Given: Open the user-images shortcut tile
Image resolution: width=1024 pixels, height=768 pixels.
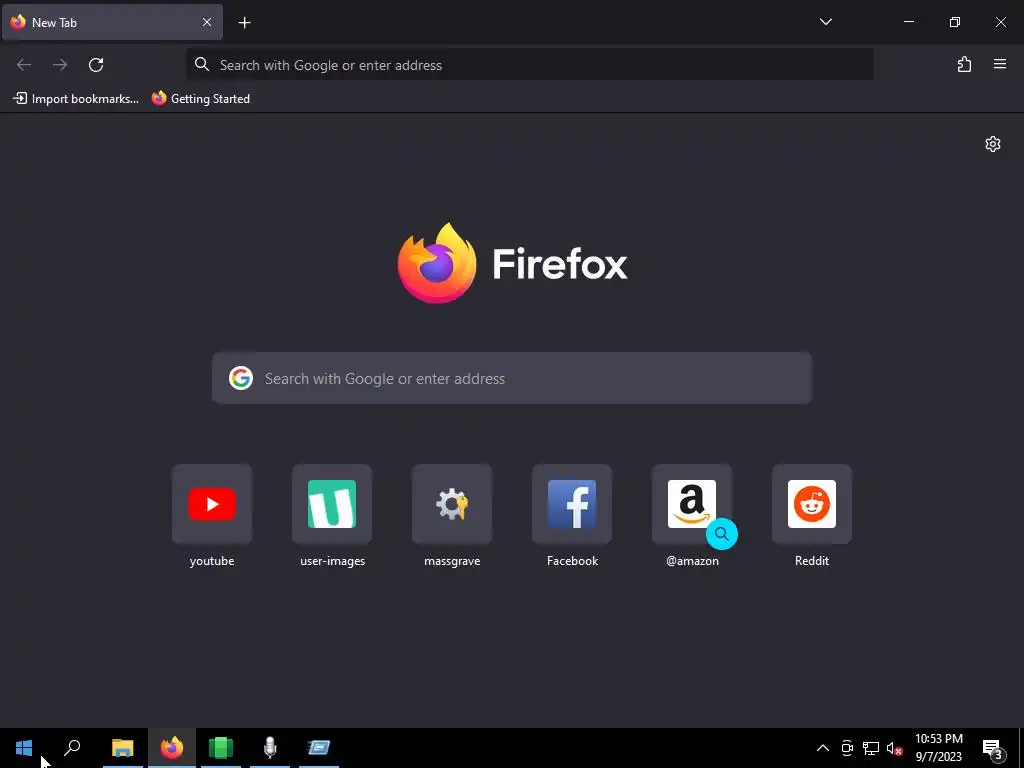Looking at the screenshot, I should pyautogui.click(x=332, y=504).
